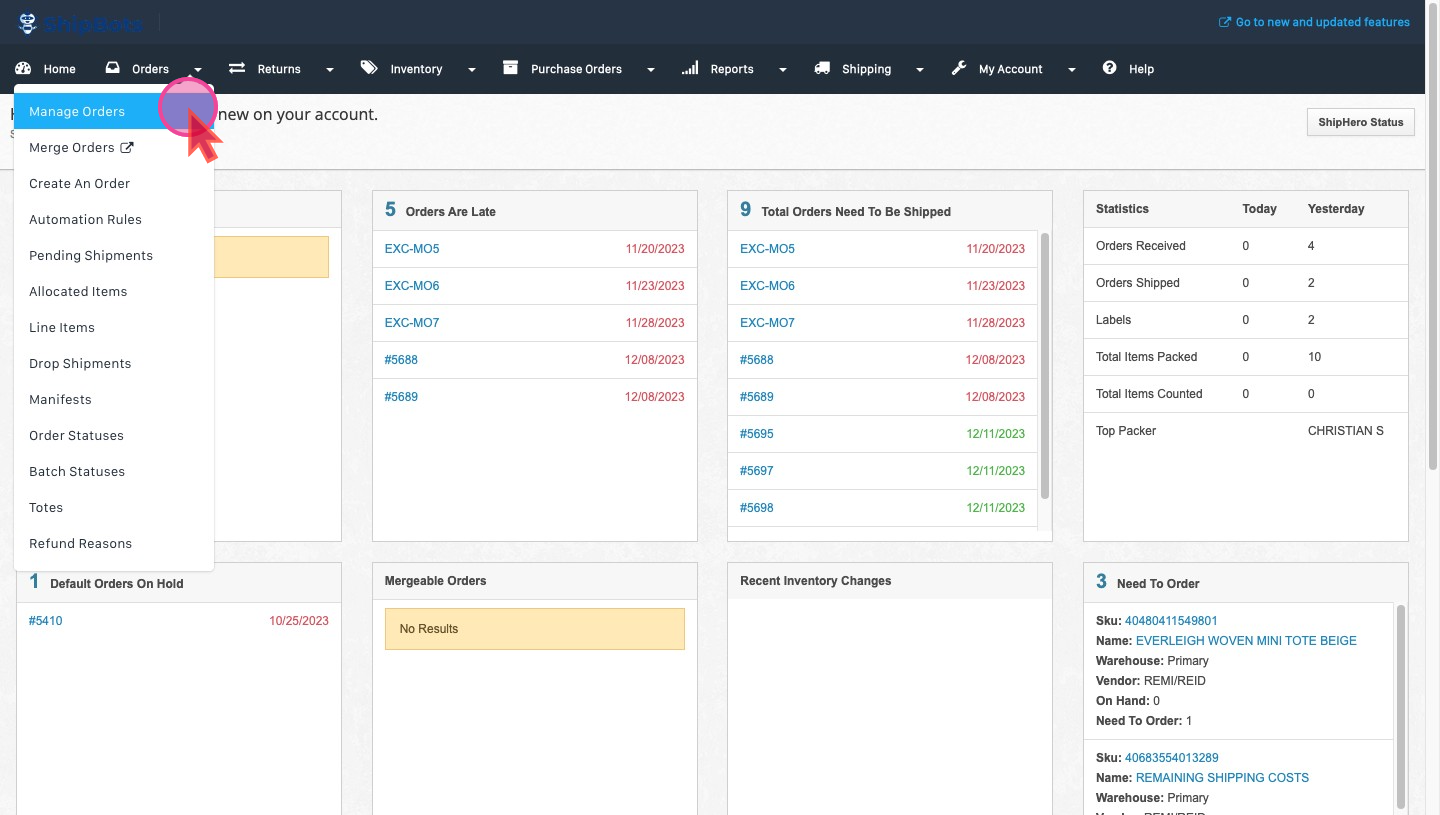Click the Orders inbox tray icon

tap(113, 68)
